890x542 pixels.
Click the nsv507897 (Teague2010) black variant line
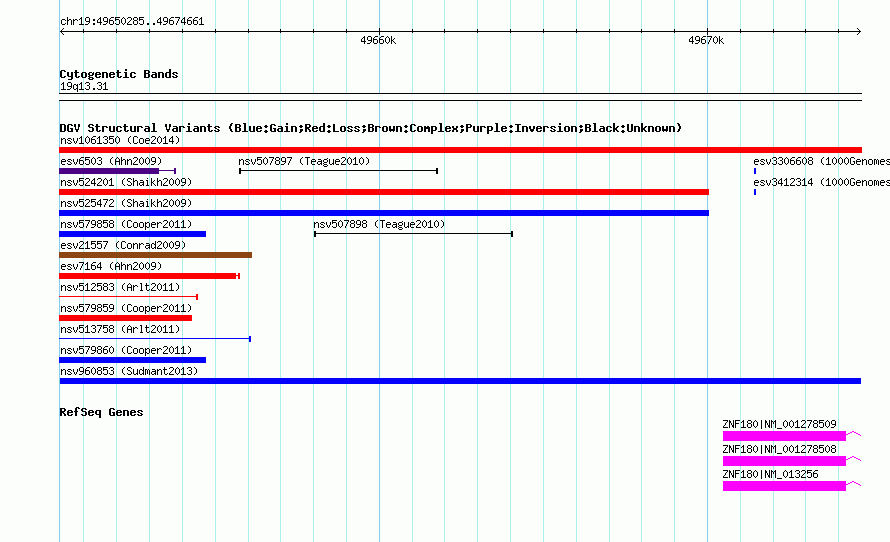pos(338,171)
